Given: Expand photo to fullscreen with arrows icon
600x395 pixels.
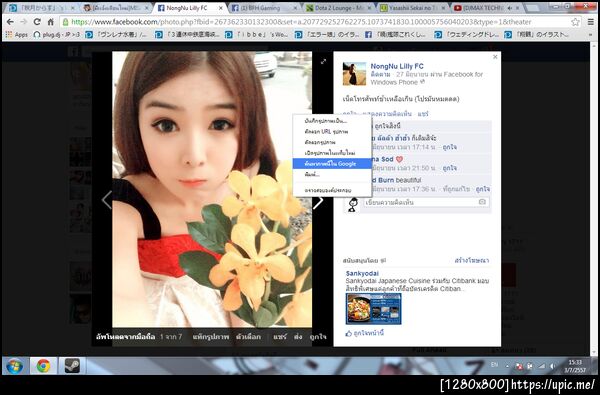Looking at the screenshot, I should pos(323,61).
